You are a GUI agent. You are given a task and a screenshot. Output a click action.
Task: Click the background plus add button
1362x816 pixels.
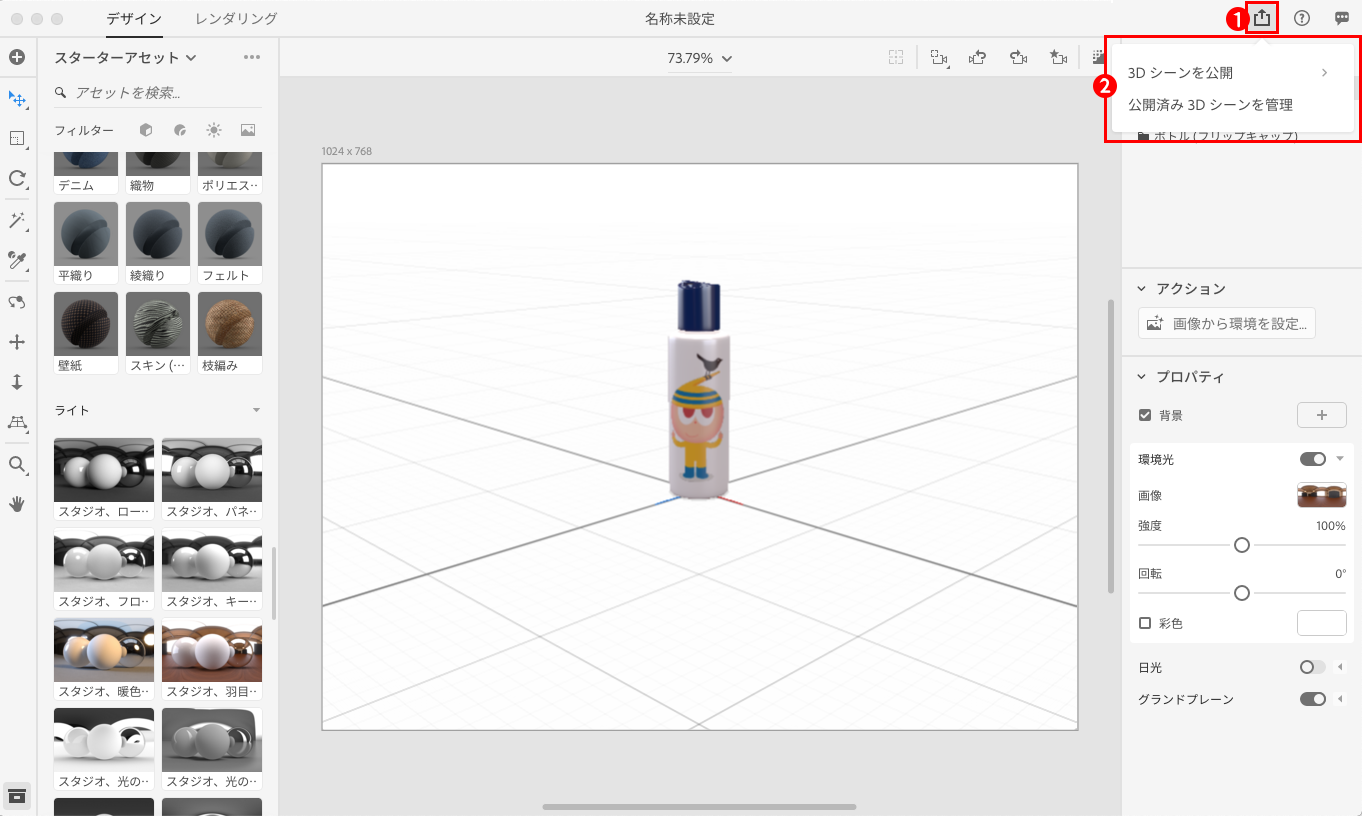pos(1322,415)
